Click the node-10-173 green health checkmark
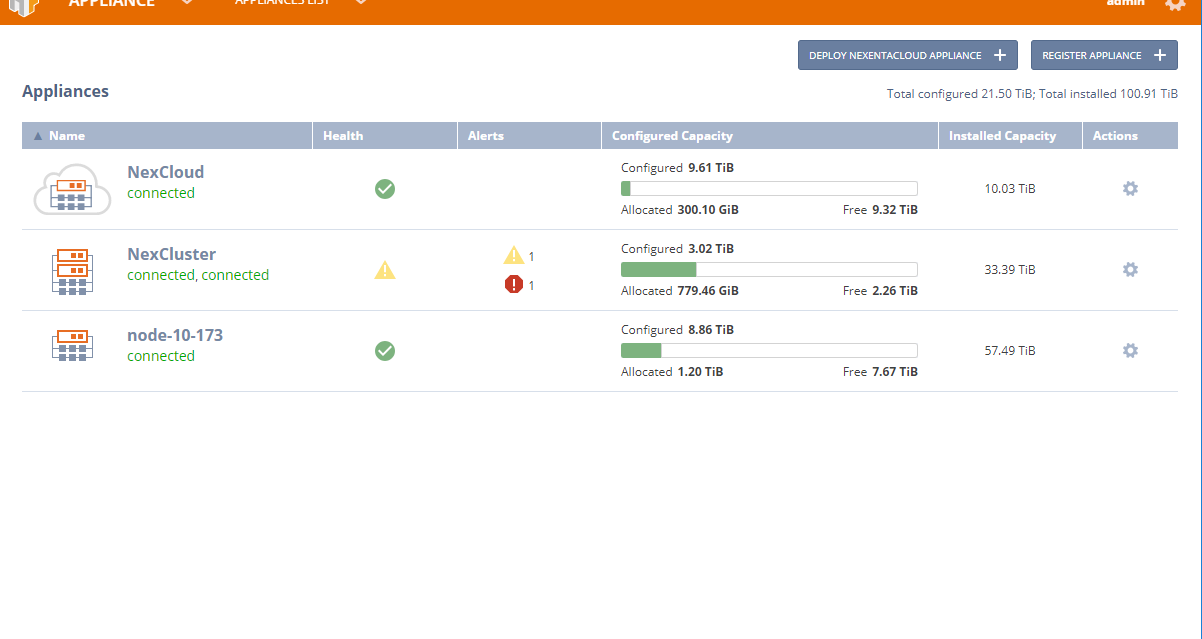The width and height of the screenshot is (1202, 639). (x=385, y=351)
